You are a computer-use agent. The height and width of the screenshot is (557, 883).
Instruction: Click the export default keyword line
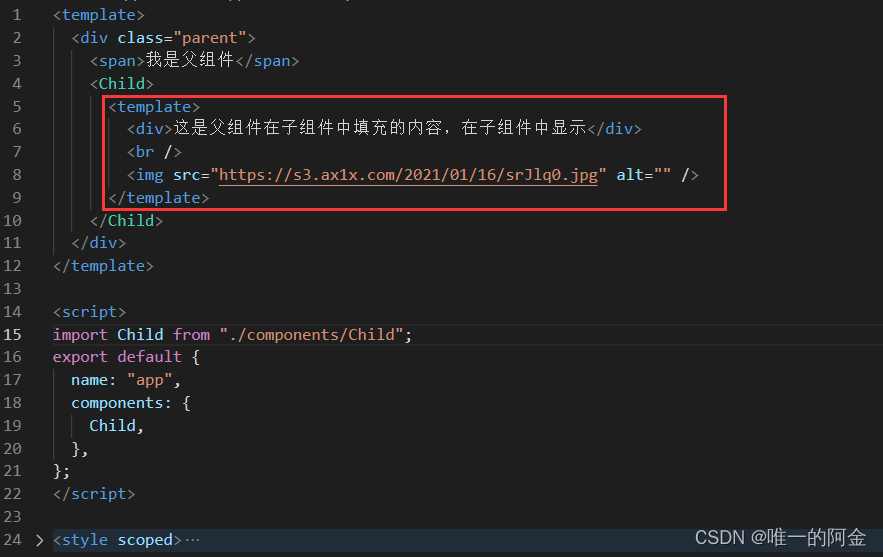tap(126, 357)
